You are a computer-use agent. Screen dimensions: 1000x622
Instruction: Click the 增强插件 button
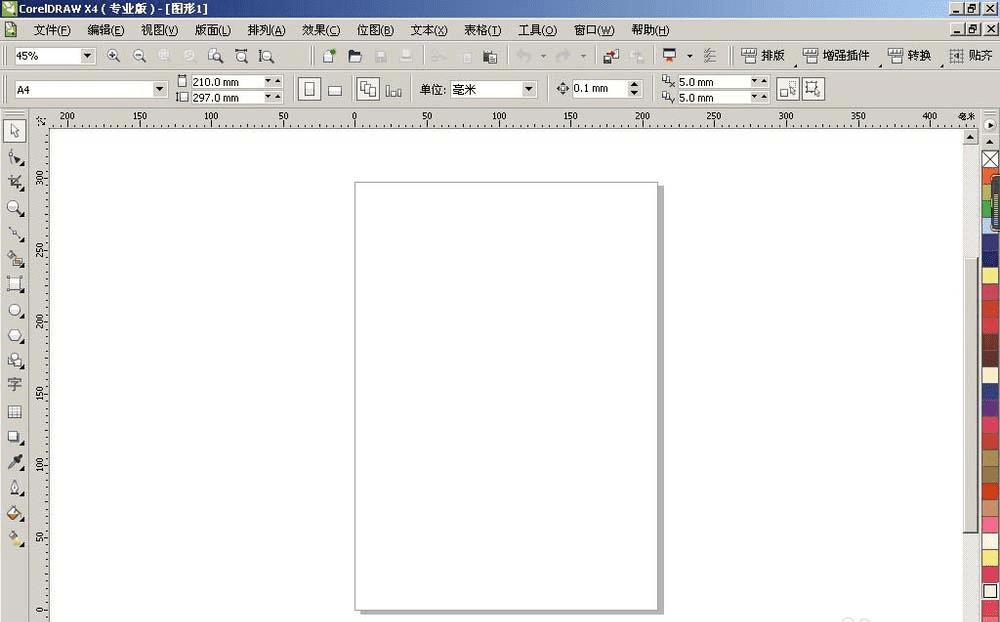[836, 56]
